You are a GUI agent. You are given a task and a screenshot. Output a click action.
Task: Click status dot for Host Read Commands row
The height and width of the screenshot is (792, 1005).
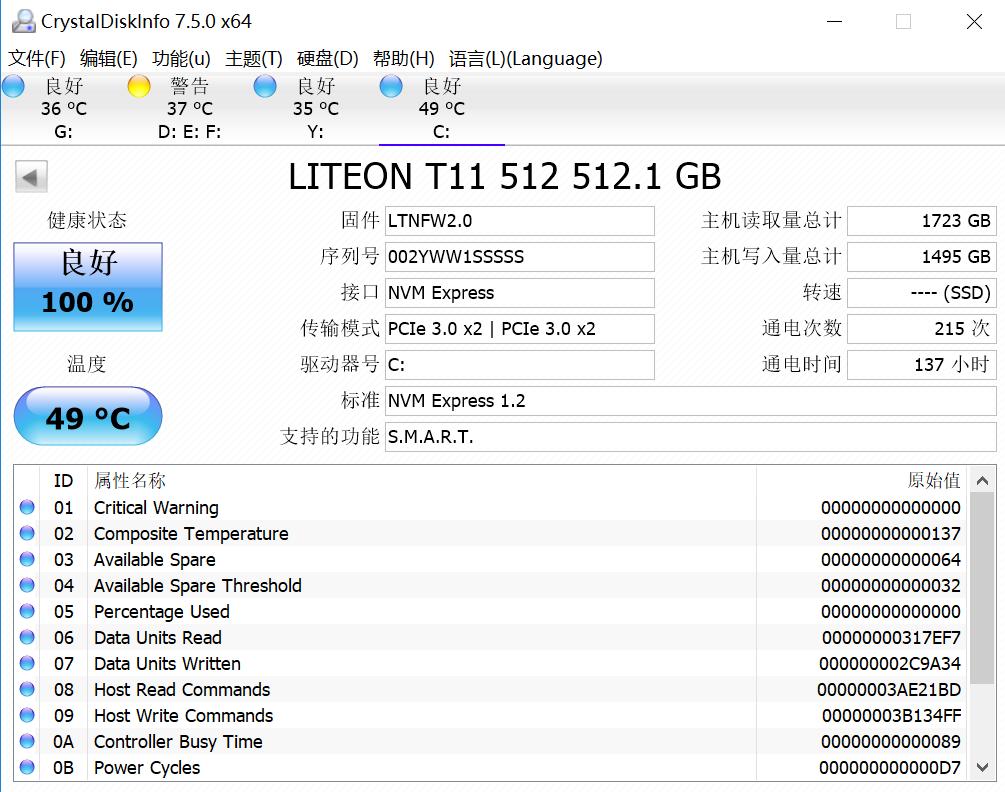pyautogui.click(x=27, y=689)
